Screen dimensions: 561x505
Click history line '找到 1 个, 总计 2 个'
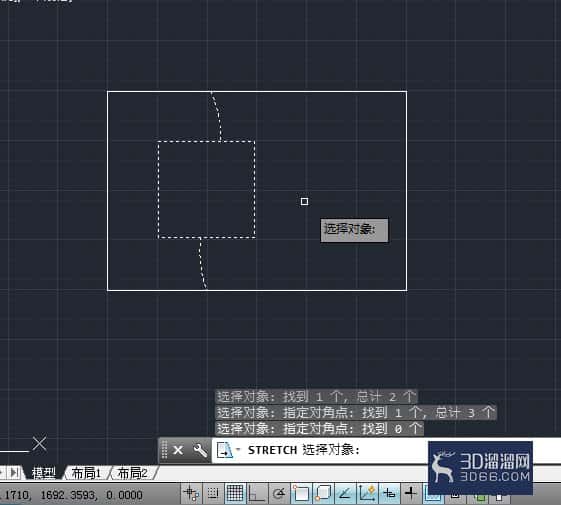316,397
